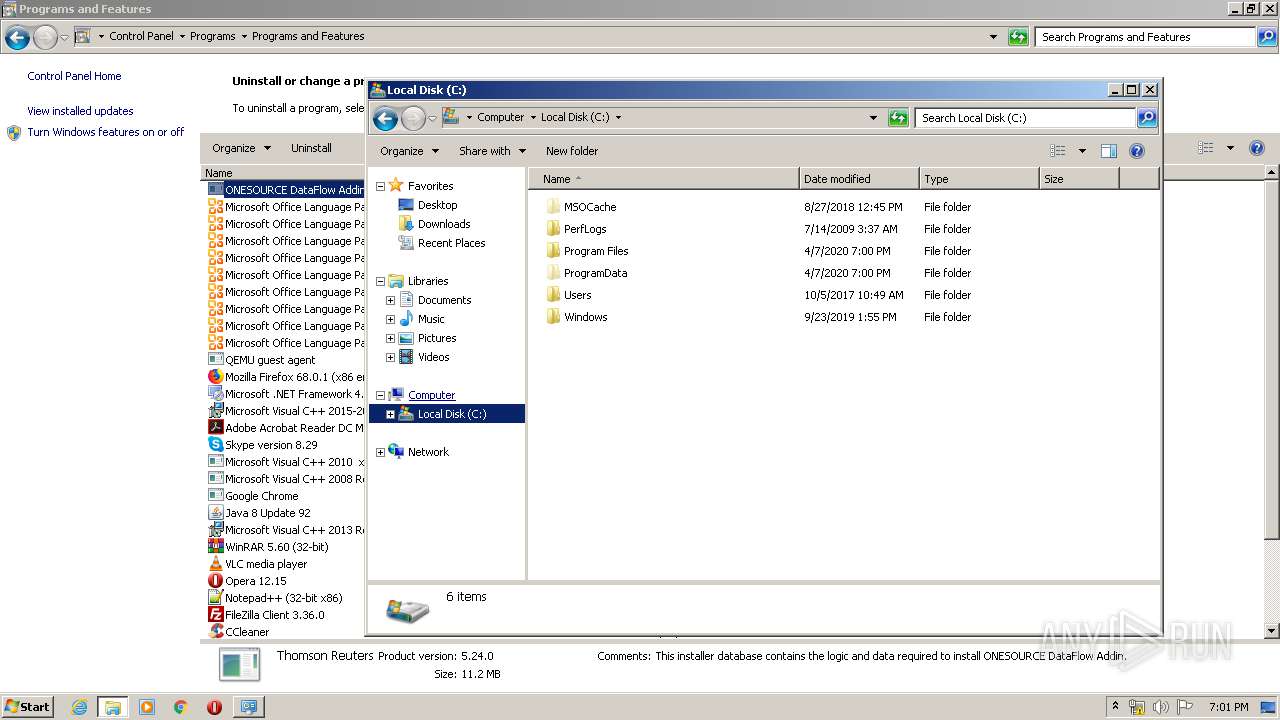Click Mozilla Firefox entry in programs list

(286, 377)
